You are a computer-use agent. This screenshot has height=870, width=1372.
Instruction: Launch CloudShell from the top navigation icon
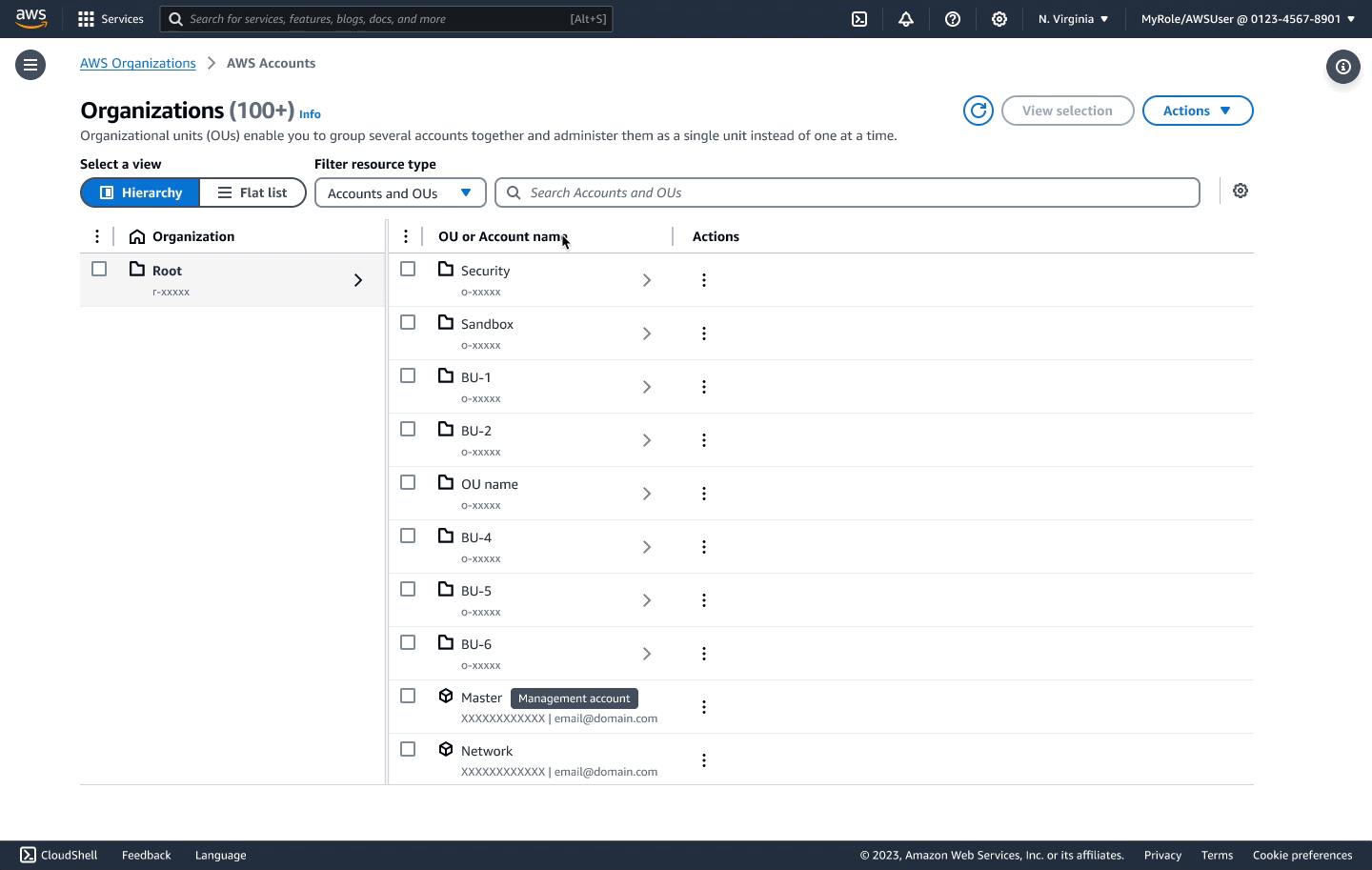(x=859, y=18)
